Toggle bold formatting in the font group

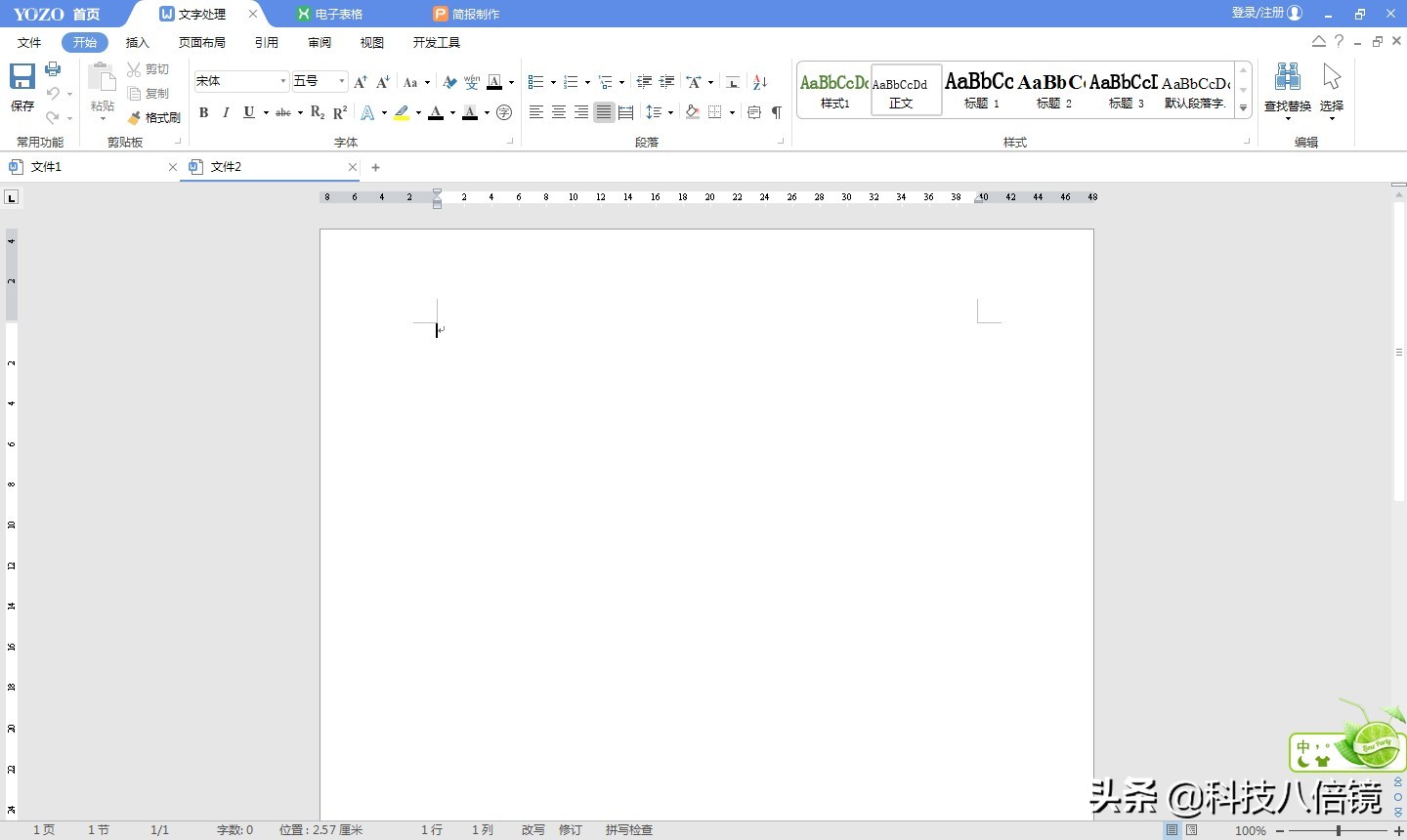click(203, 112)
